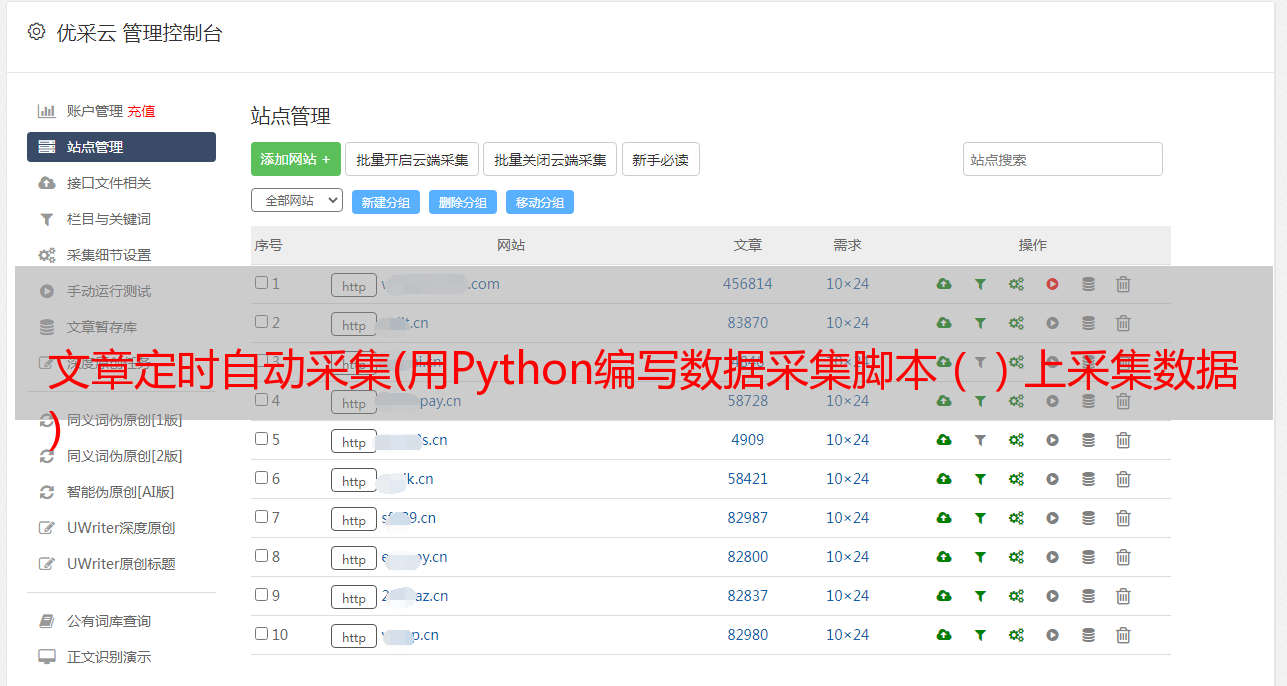Click the 移动分组 button

pos(540,202)
